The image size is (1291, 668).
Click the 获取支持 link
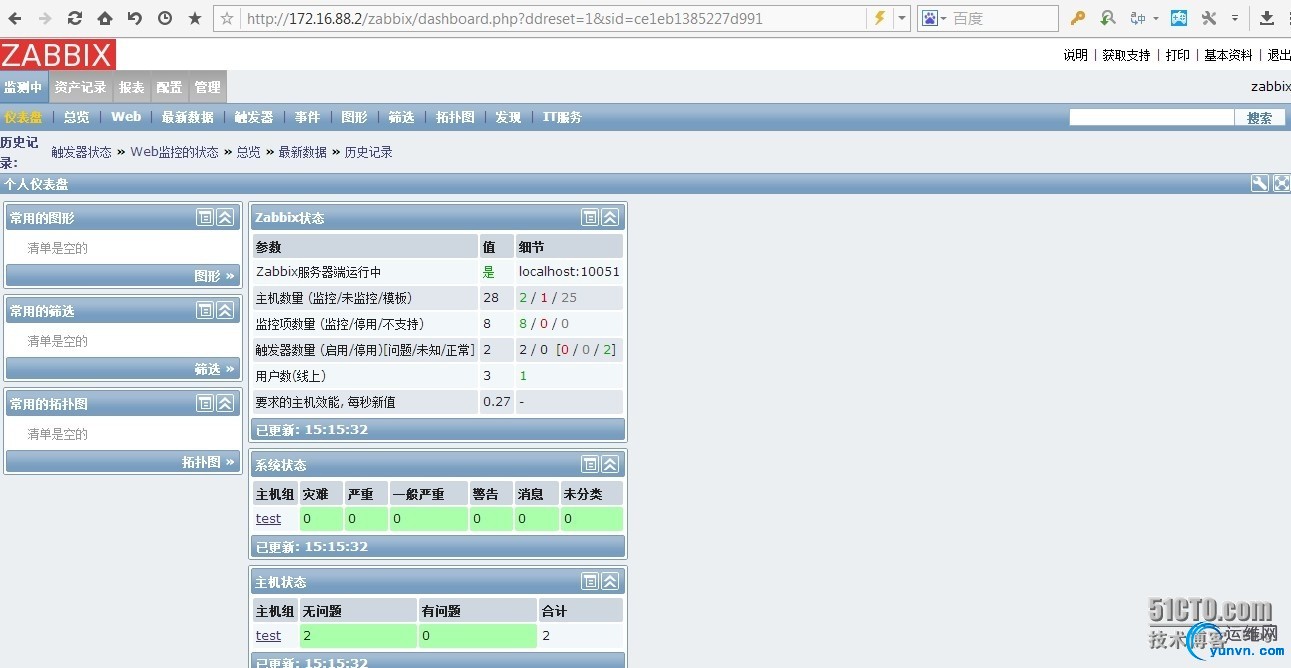click(1126, 55)
